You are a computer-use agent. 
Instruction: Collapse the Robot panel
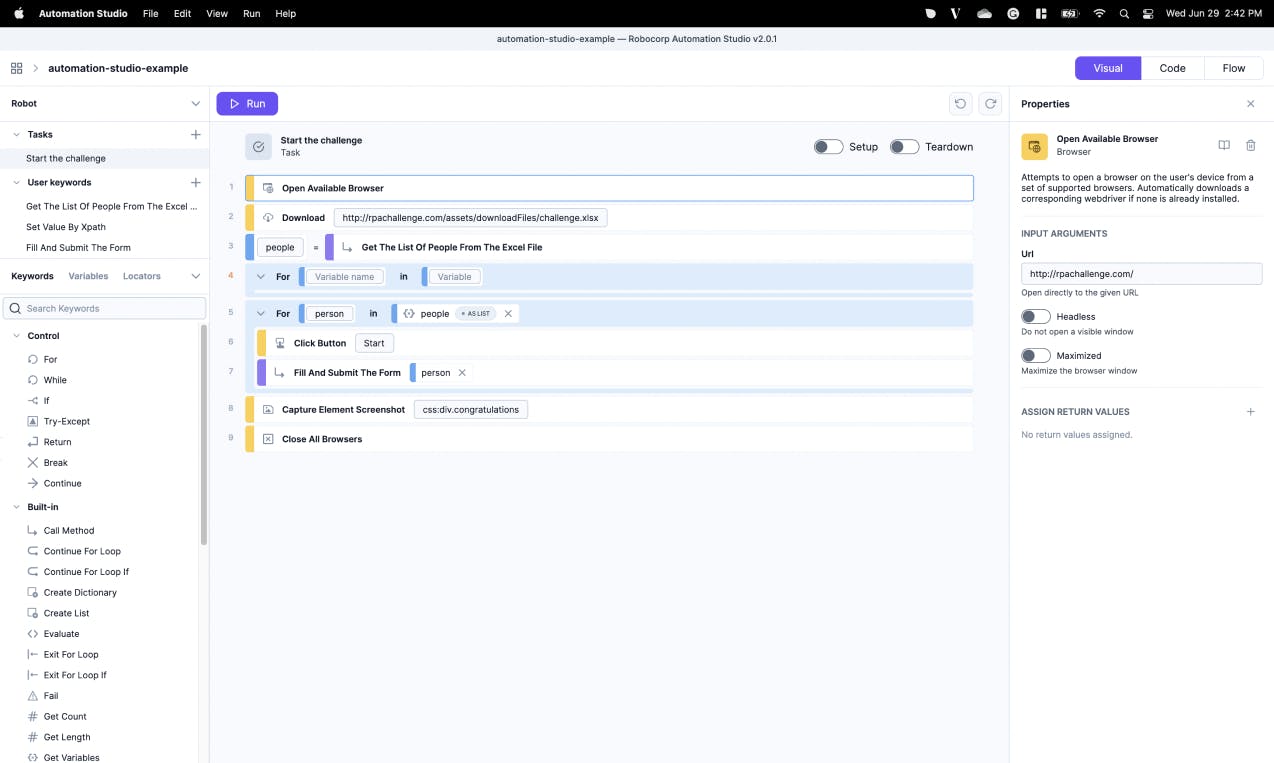tap(195, 104)
